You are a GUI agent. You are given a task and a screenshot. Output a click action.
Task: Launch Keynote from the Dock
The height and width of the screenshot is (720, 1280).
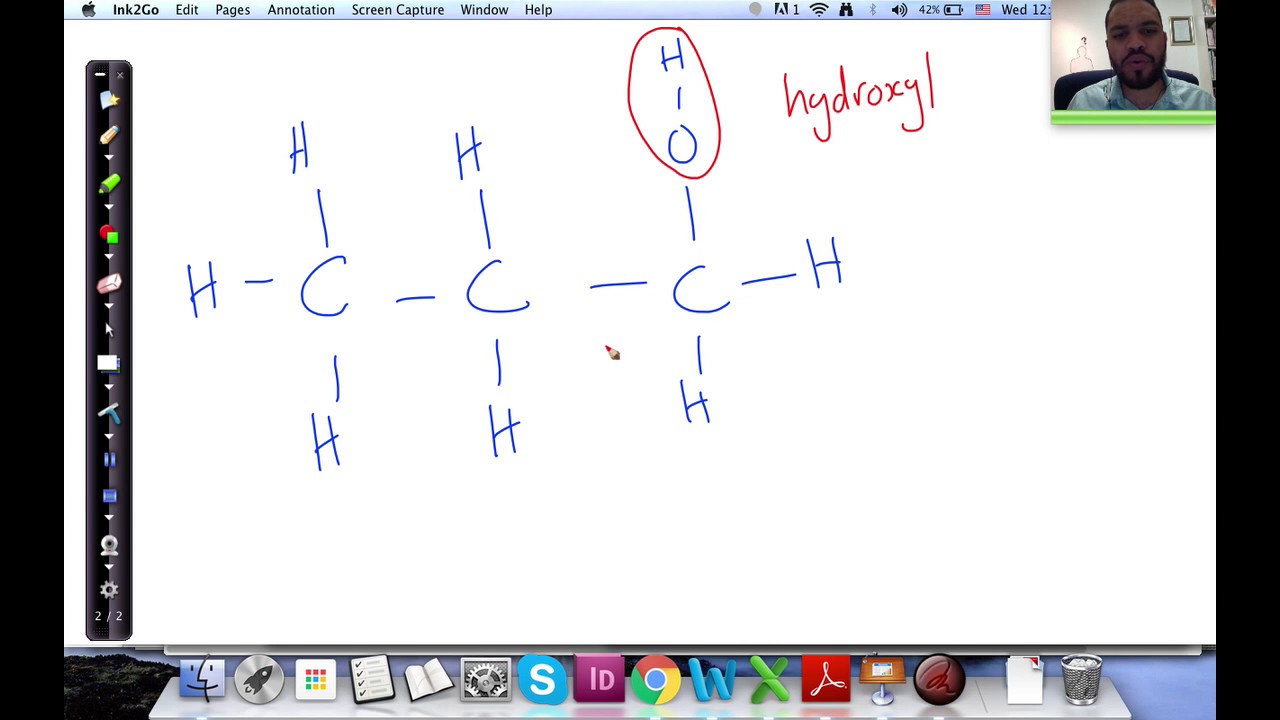click(882, 680)
